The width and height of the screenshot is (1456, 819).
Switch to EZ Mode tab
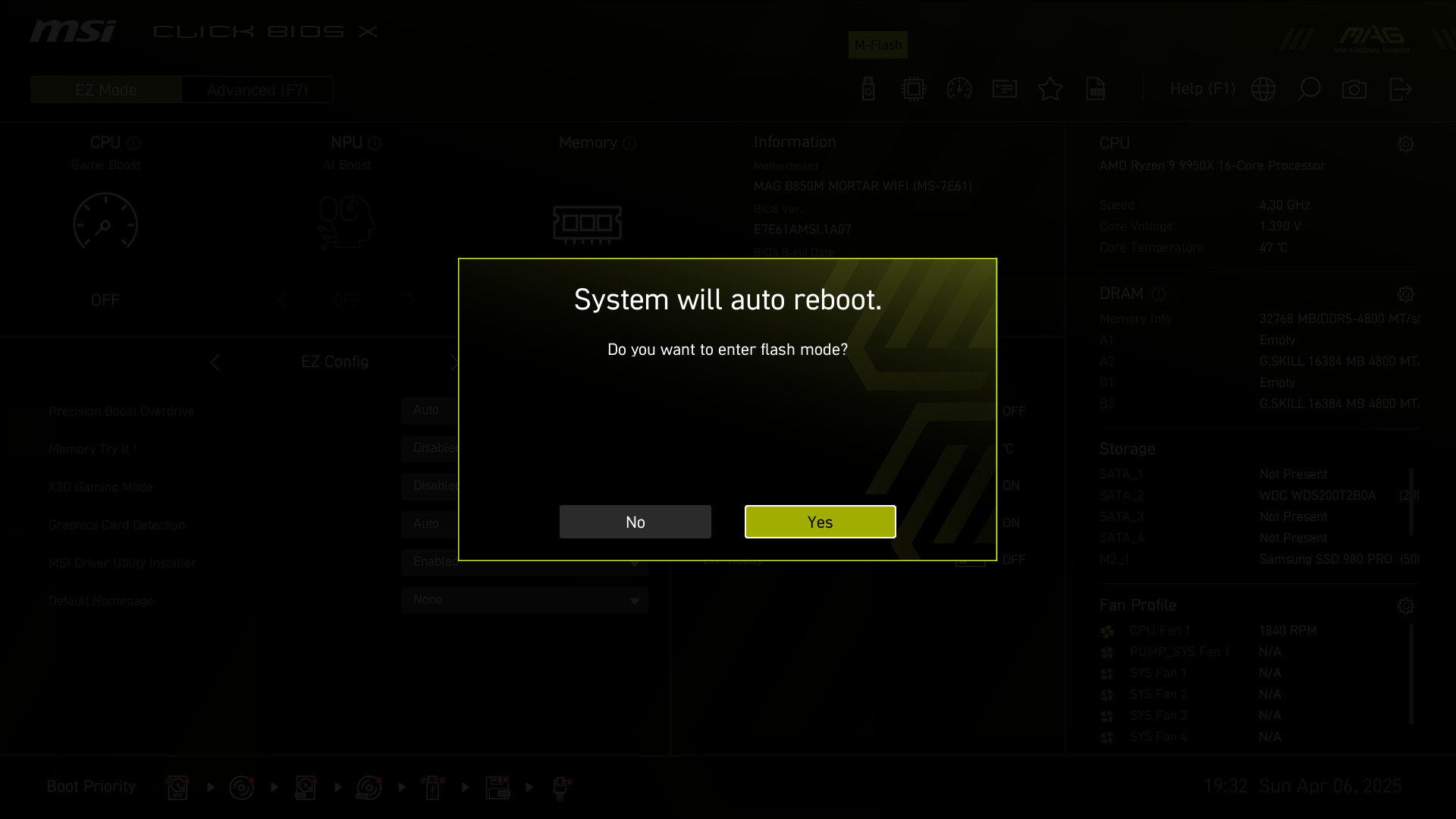(106, 89)
